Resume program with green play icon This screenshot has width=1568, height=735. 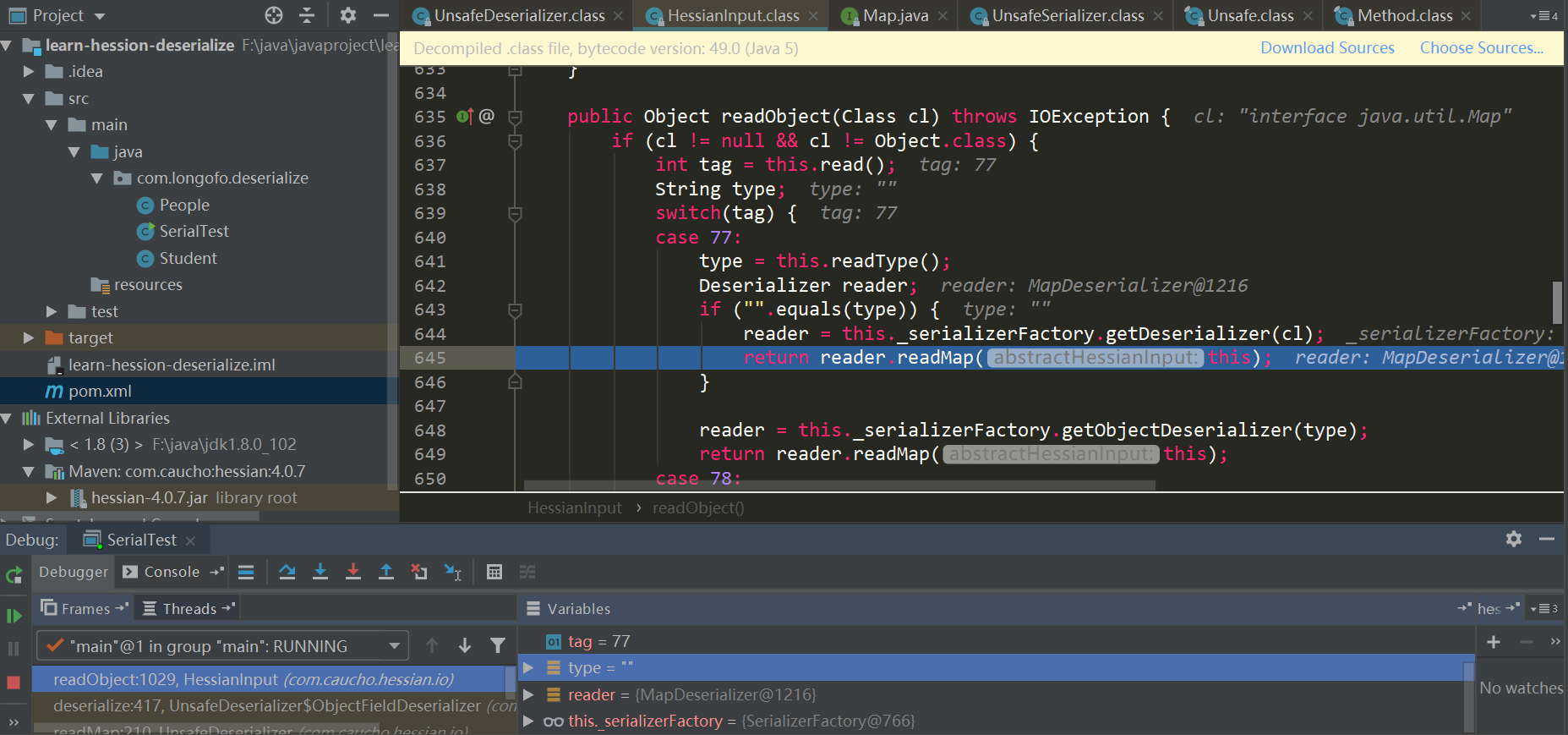[x=14, y=616]
